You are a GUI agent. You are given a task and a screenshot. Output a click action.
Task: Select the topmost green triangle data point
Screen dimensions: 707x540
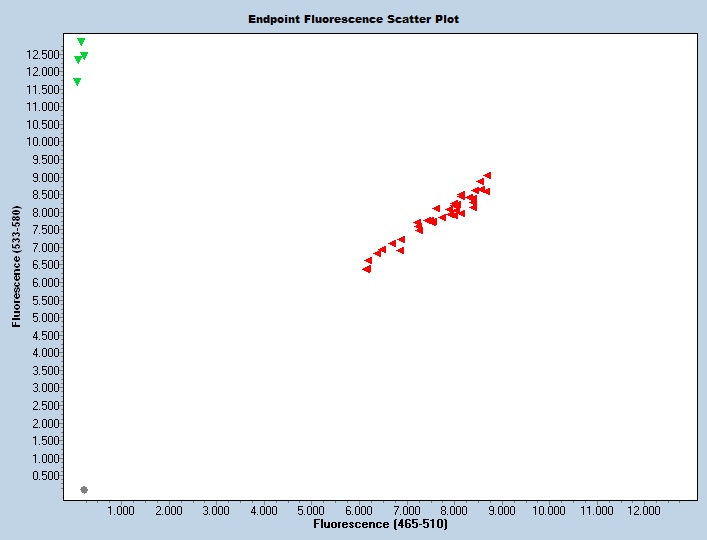pos(81,42)
